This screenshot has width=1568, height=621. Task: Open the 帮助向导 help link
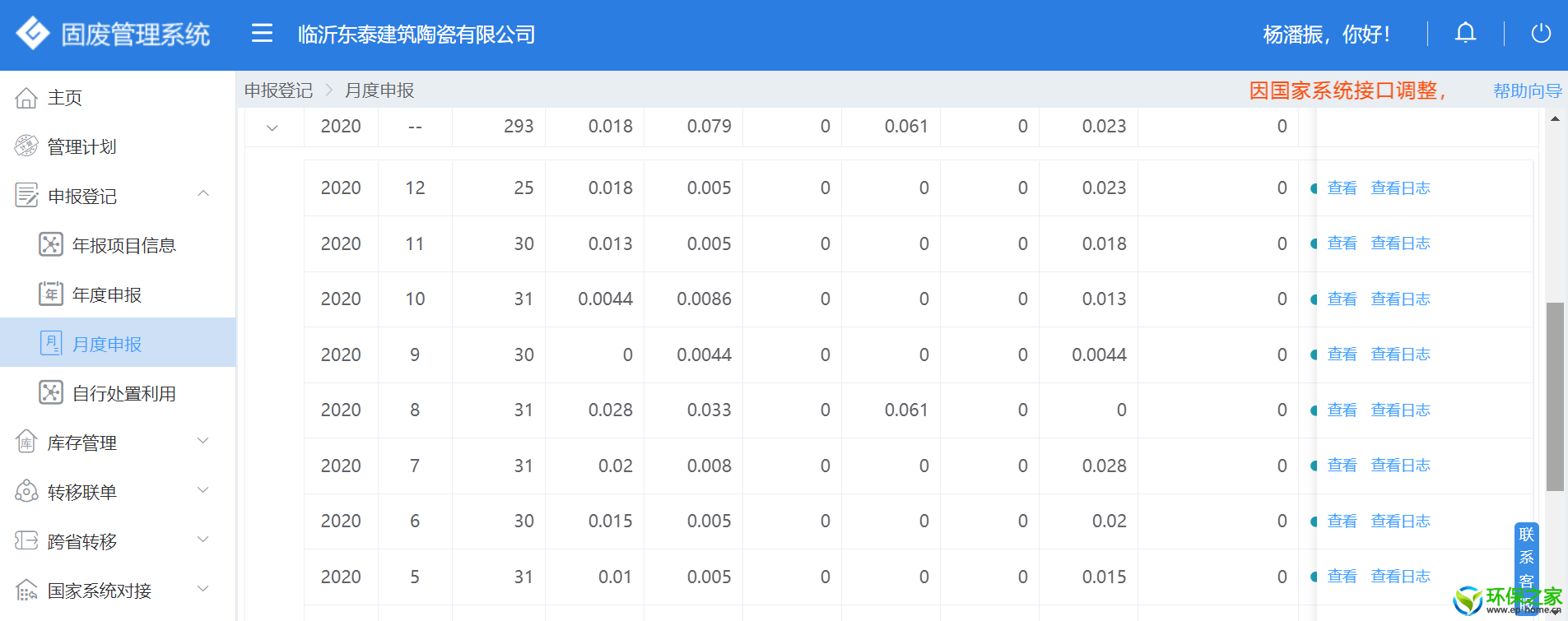coord(1527,91)
